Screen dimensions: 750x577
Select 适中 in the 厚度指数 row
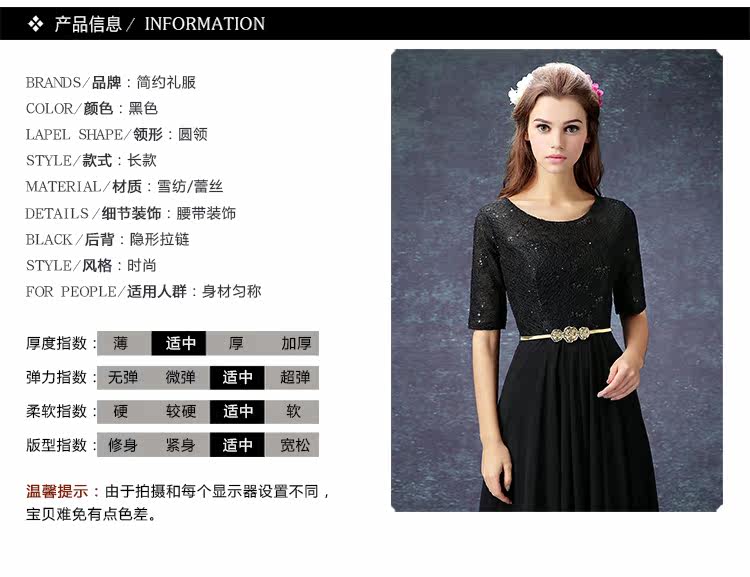click(179, 343)
